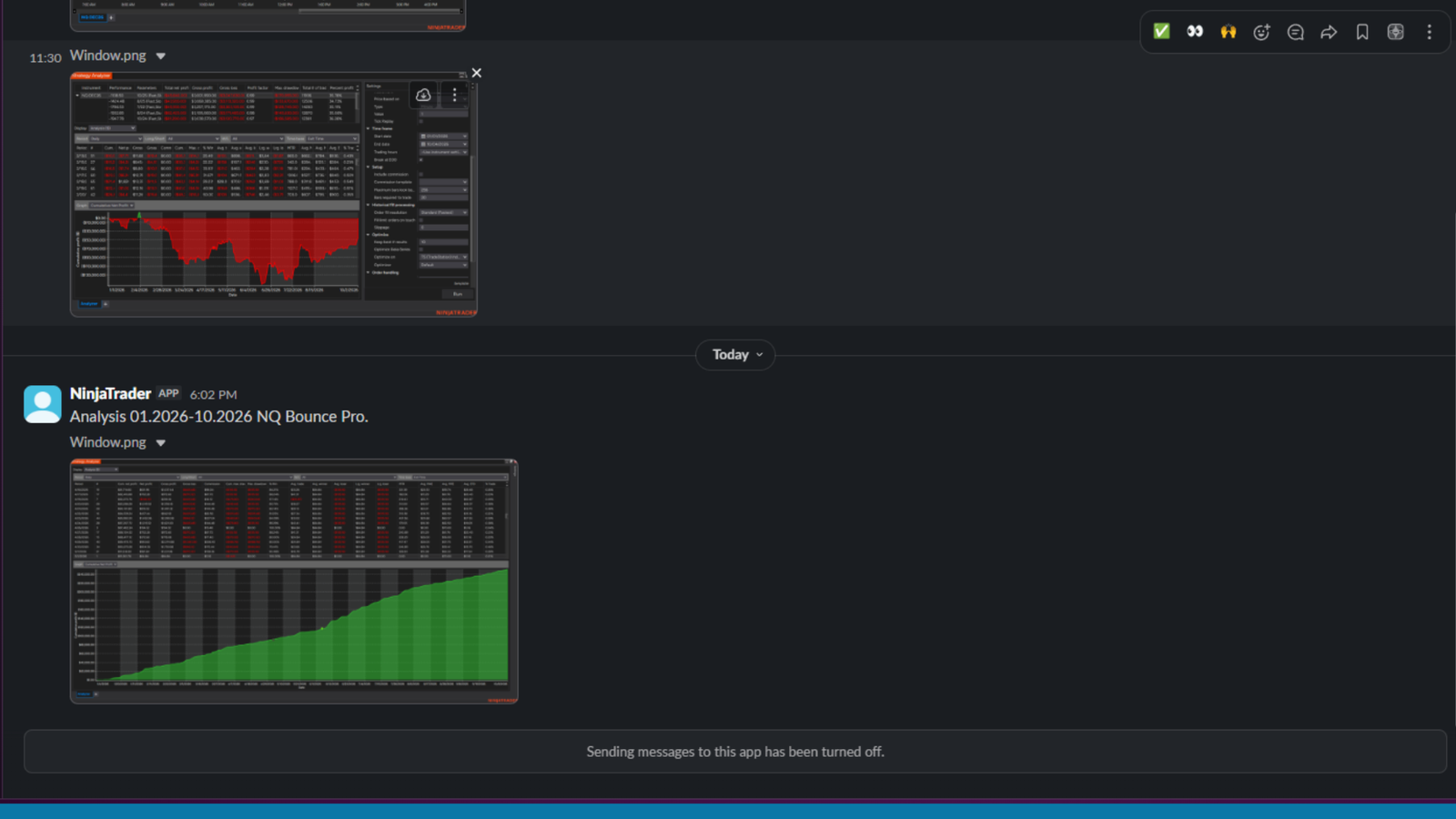Open the red drawdown chart screenshot thumbnail
This screenshot has width=1456, height=819.
[x=274, y=195]
